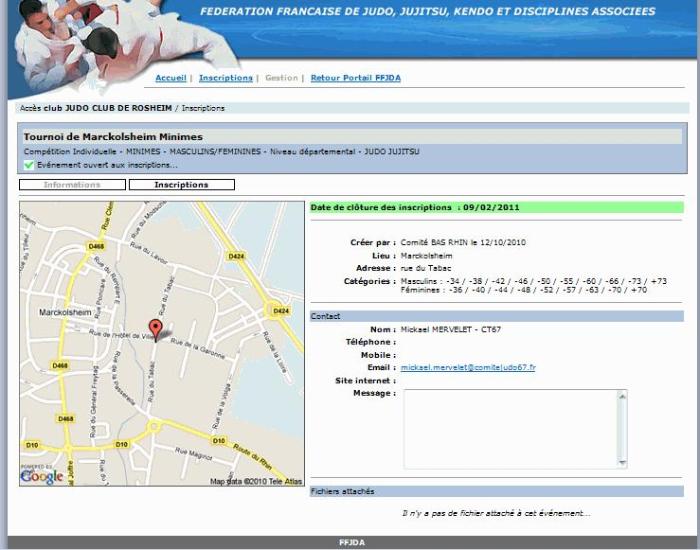Screen dimensions: 700x550
Task: Click the red location marker on the map
Action: click(x=155, y=328)
